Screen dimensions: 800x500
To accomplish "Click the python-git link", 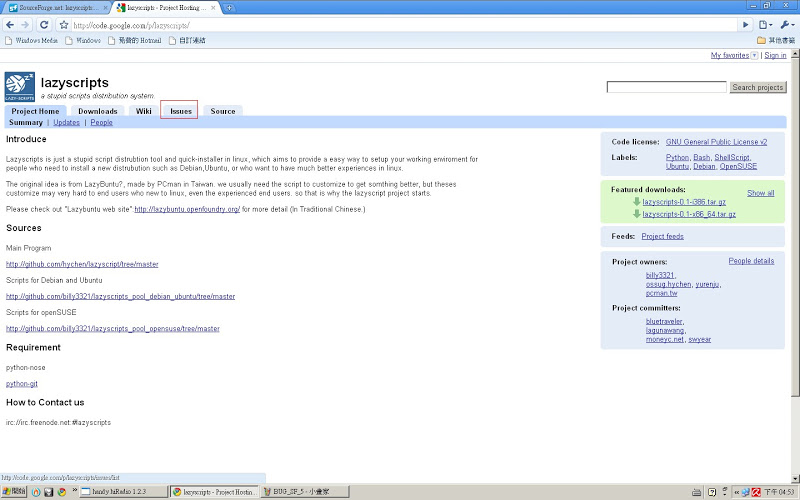I will (x=21, y=384).
